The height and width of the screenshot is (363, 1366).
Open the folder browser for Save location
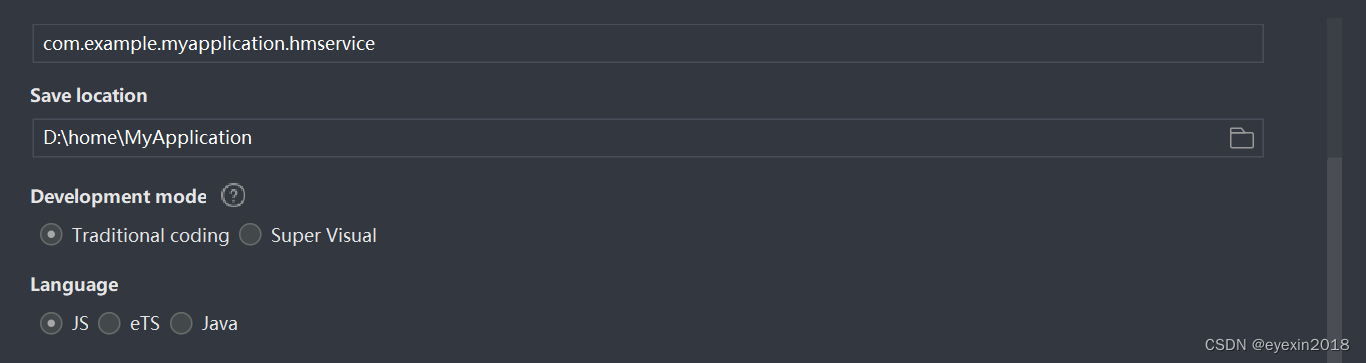(x=1241, y=138)
